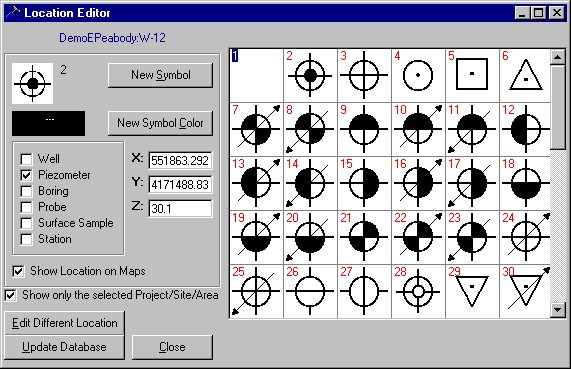The width and height of the screenshot is (571, 369).
Task: Select symbol 7 in the grid
Action: pyautogui.click(x=257, y=129)
